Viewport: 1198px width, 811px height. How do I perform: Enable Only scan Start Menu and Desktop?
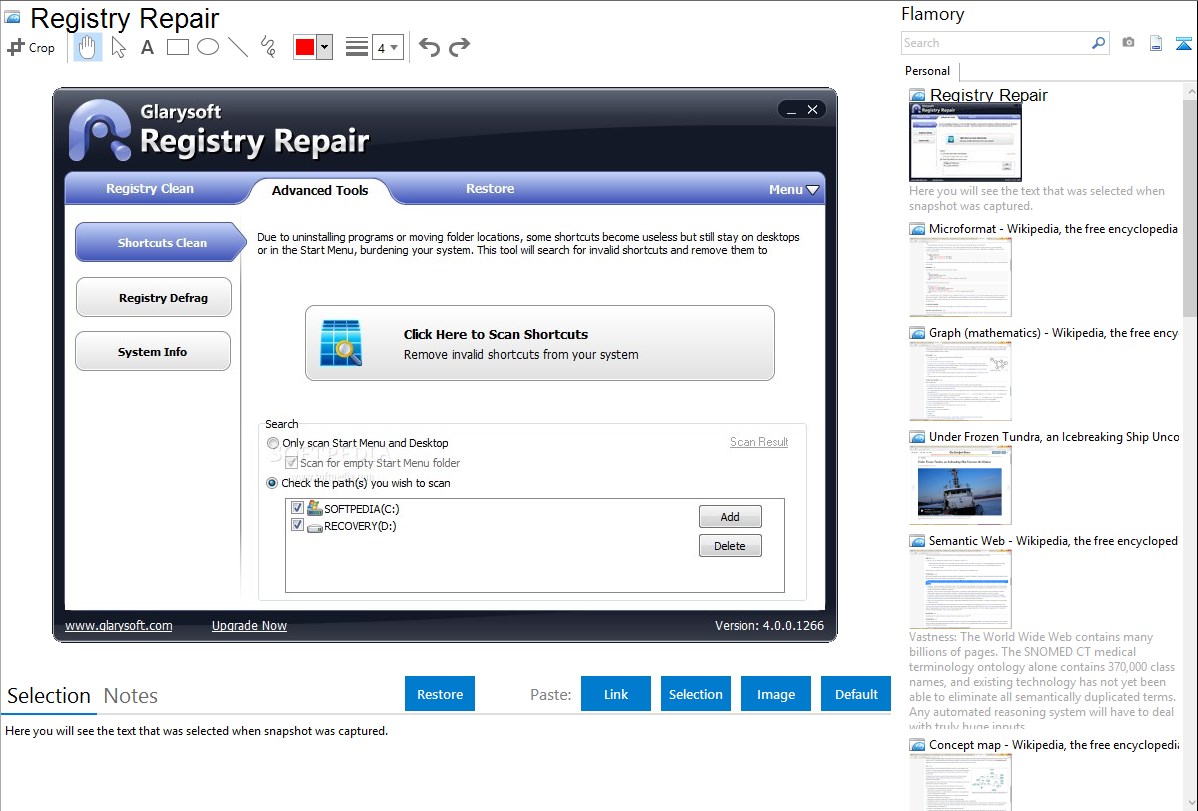point(273,443)
